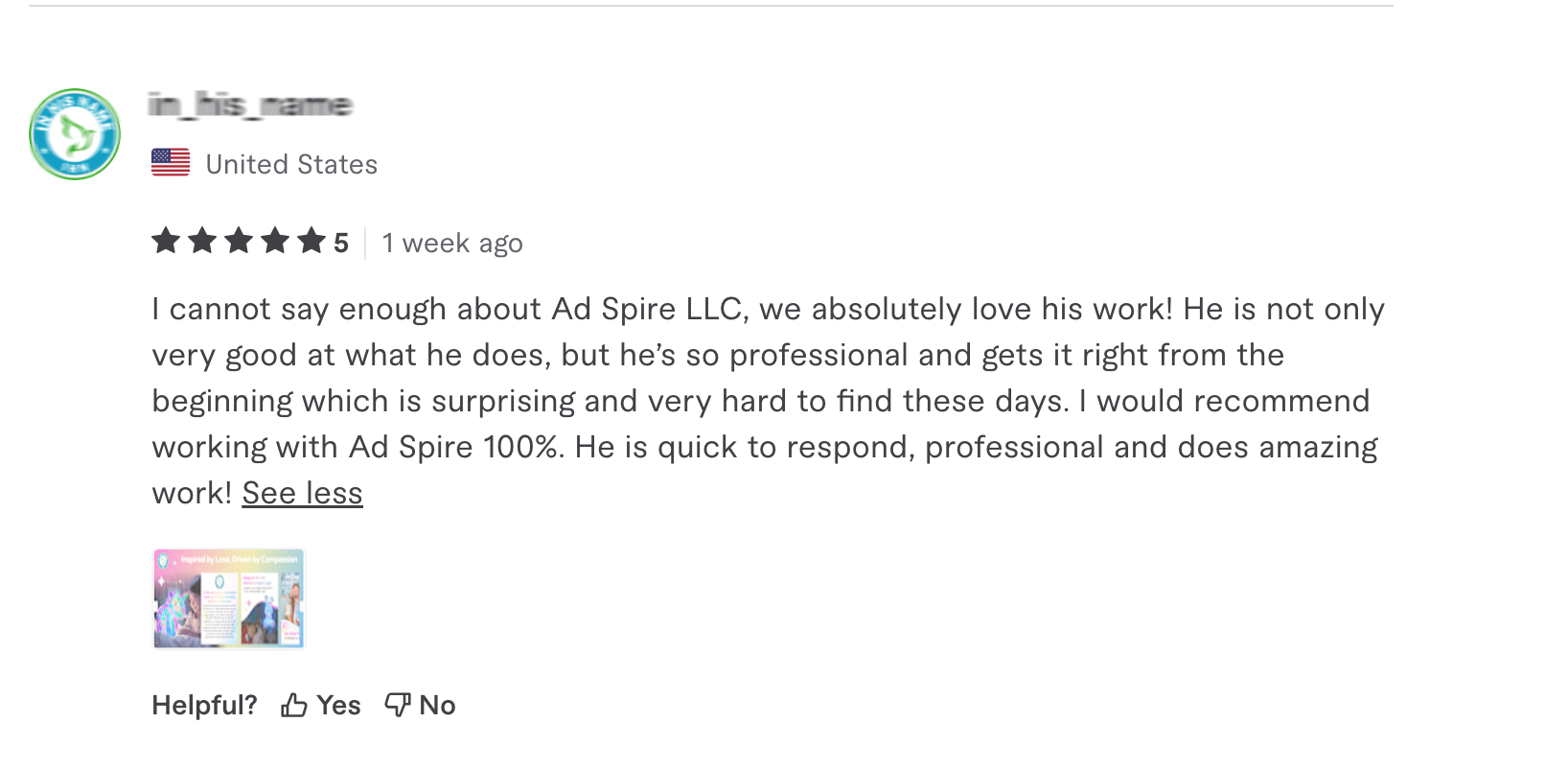Screen dimensions: 1568x769
Task: Click the first rating star
Action: (166, 241)
